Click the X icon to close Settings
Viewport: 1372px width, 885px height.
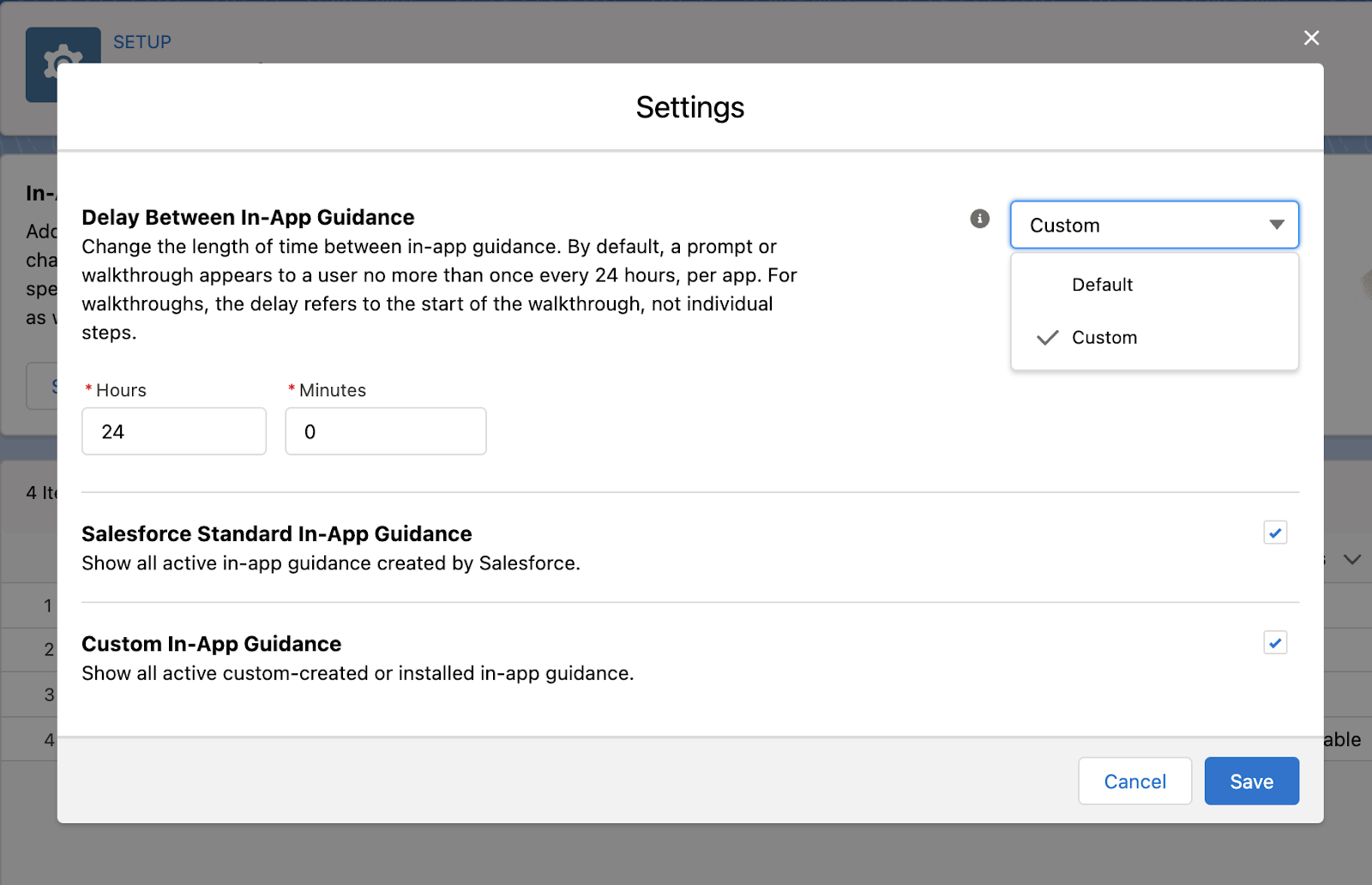[x=1311, y=38]
